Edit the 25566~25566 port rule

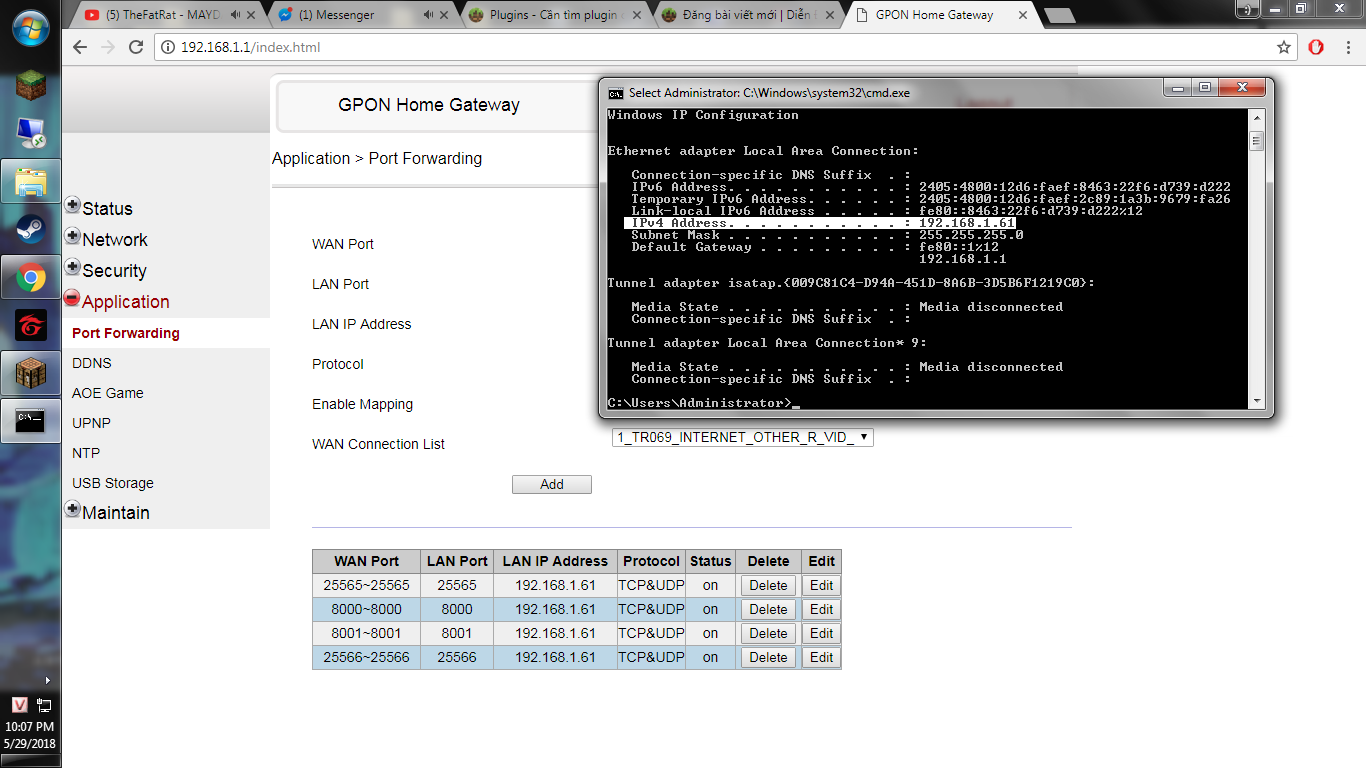(x=821, y=657)
